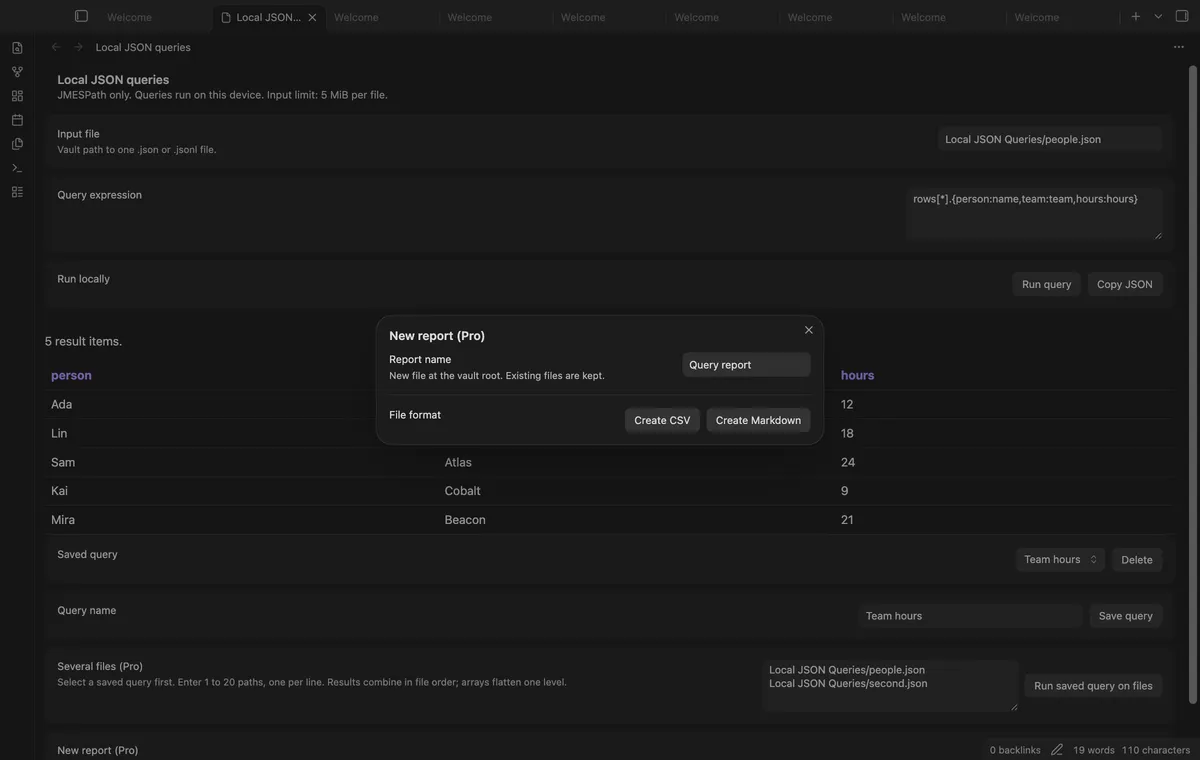Click the Cobalt team cell

pyautogui.click(x=463, y=491)
